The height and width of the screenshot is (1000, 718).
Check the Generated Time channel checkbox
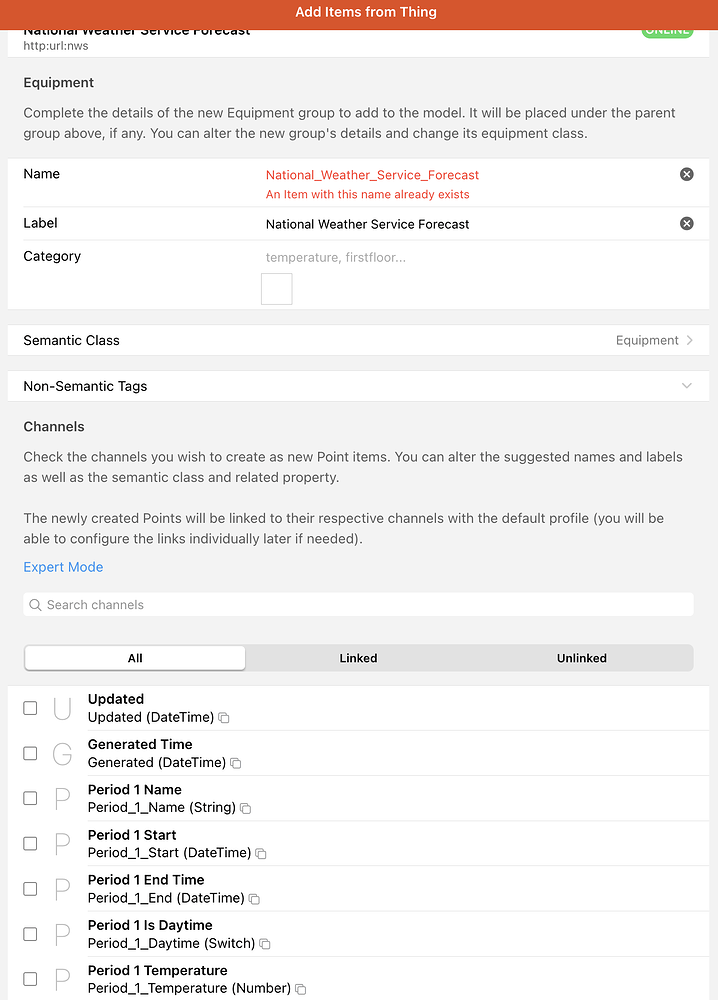click(30, 753)
